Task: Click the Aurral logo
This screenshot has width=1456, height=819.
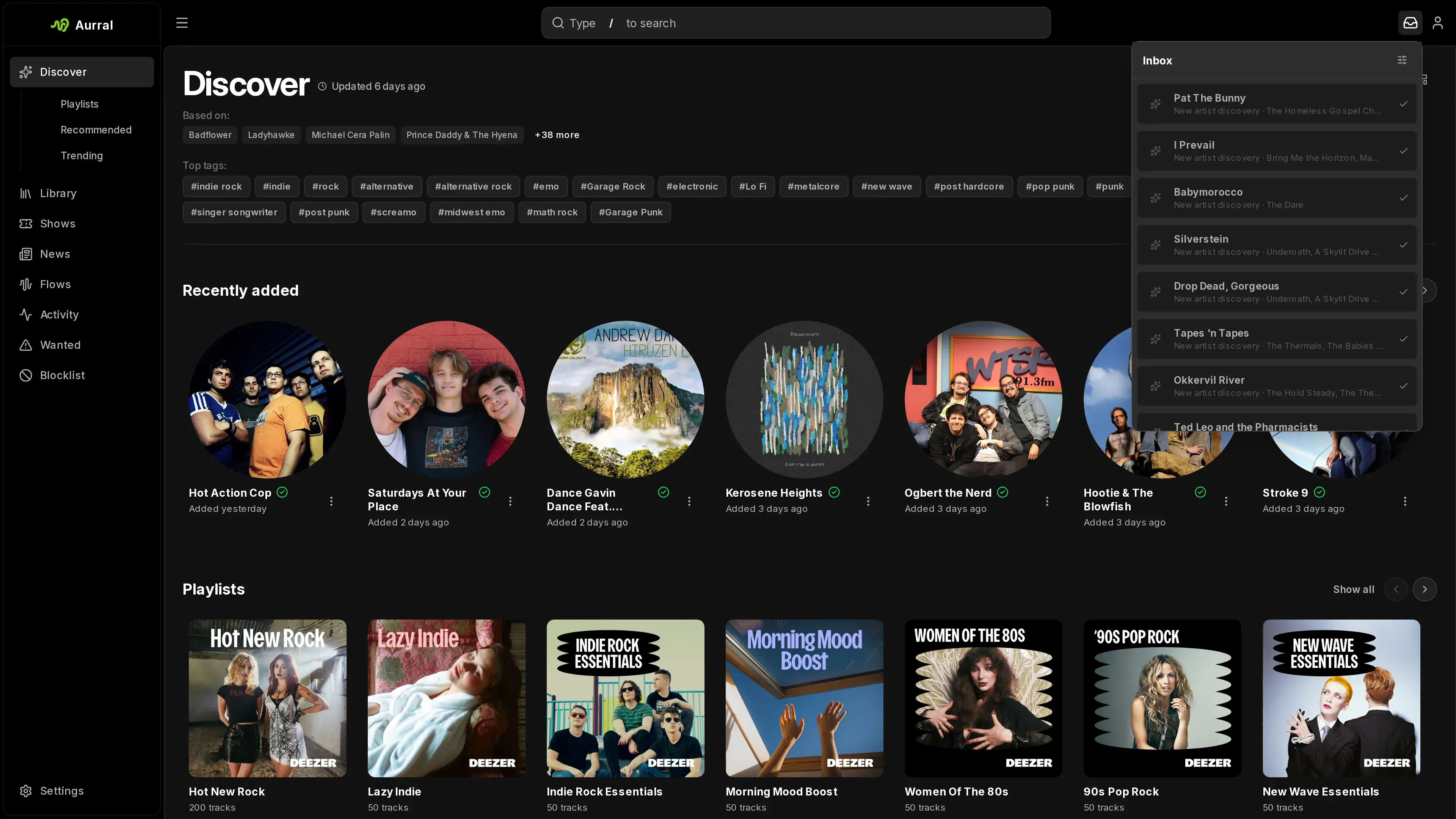Action: click(82, 25)
